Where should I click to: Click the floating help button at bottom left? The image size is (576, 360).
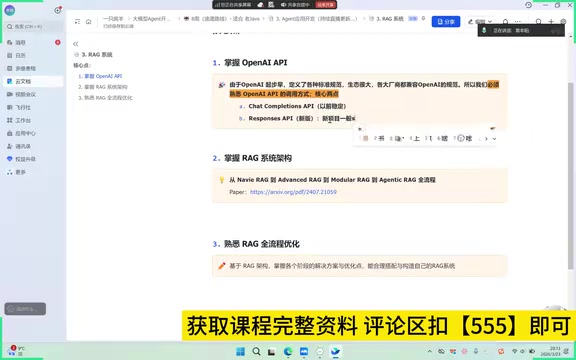pos(25,309)
